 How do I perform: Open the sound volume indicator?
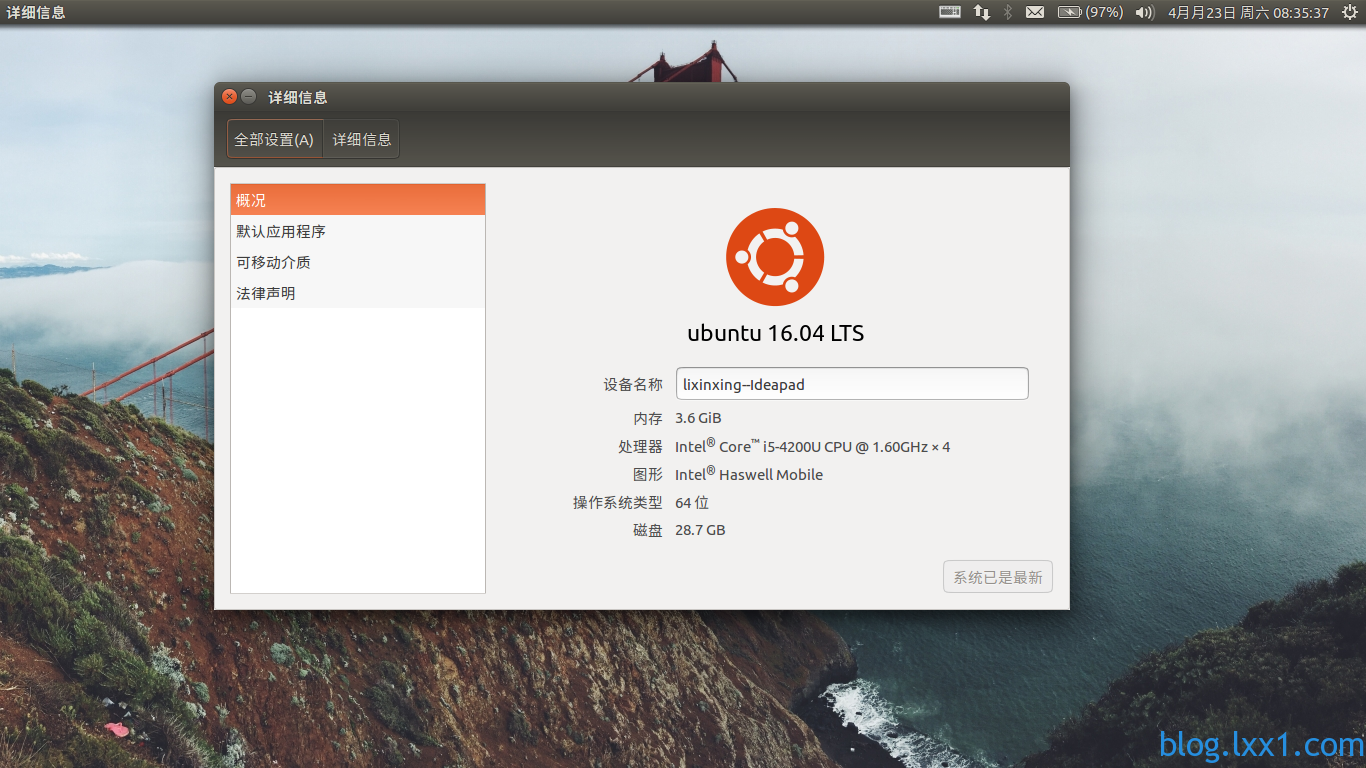point(1146,12)
